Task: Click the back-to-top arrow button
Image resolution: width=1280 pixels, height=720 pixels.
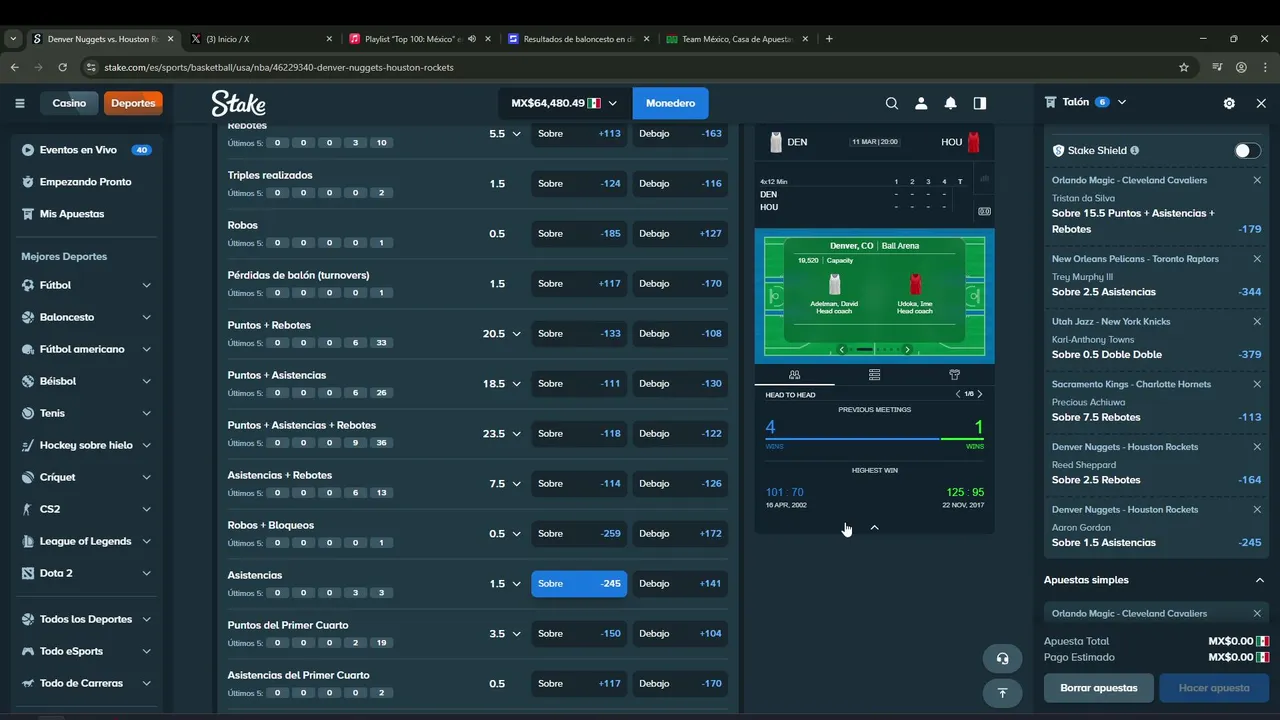Action: pos(1002,692)
